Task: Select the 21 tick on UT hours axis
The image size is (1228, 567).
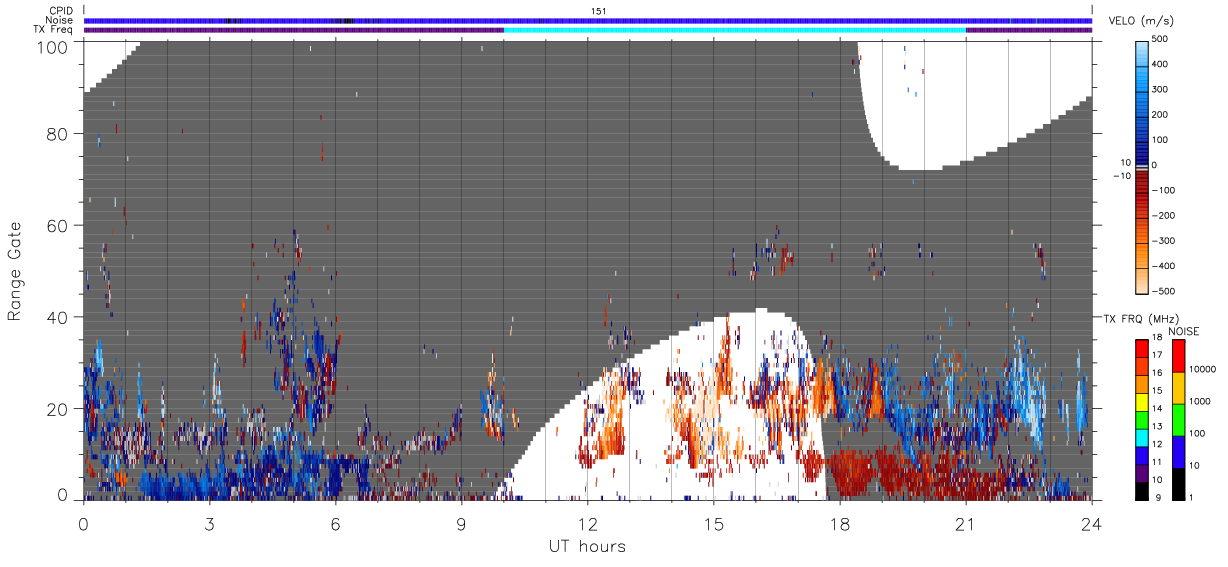Action: (x=965, y=523)
